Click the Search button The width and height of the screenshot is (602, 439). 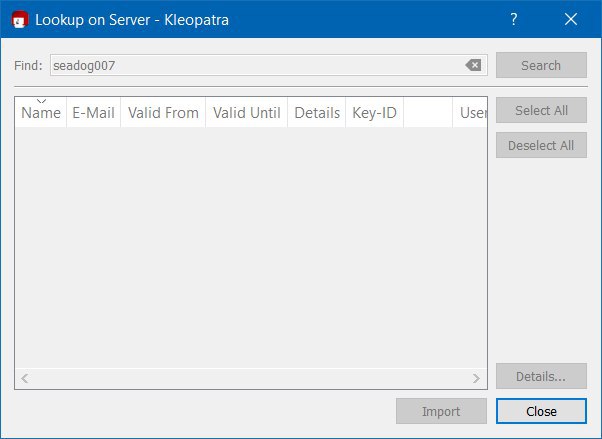coord(541,65)
